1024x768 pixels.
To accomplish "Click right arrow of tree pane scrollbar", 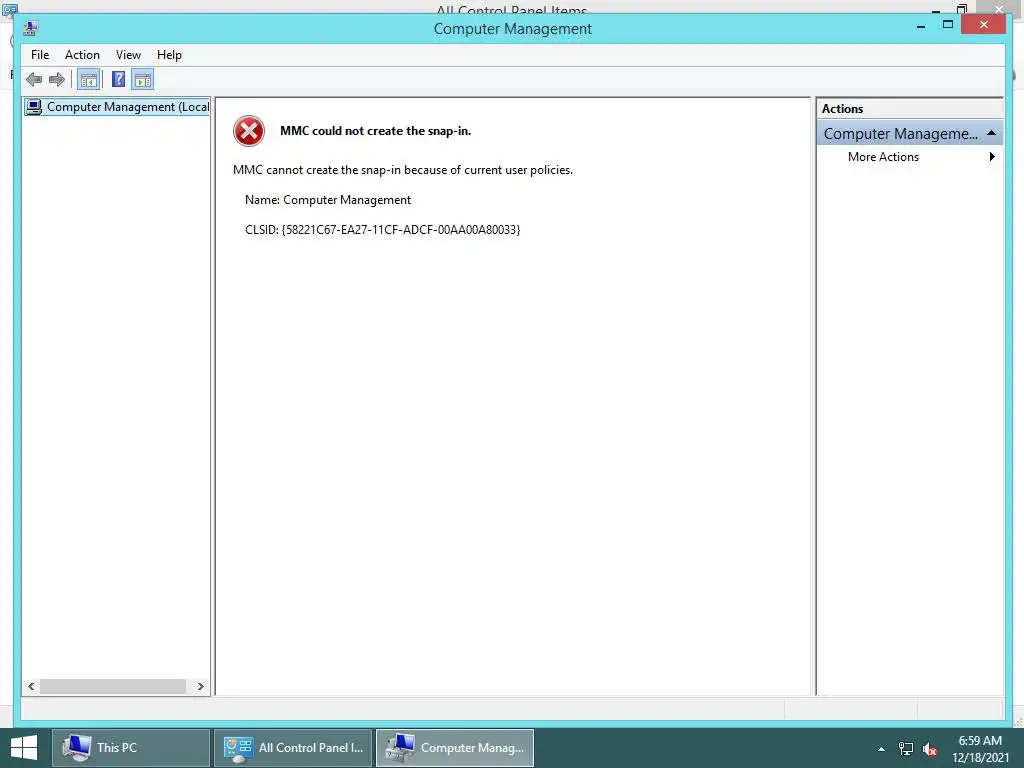I will pyautogui.click(x=200, y=686).
